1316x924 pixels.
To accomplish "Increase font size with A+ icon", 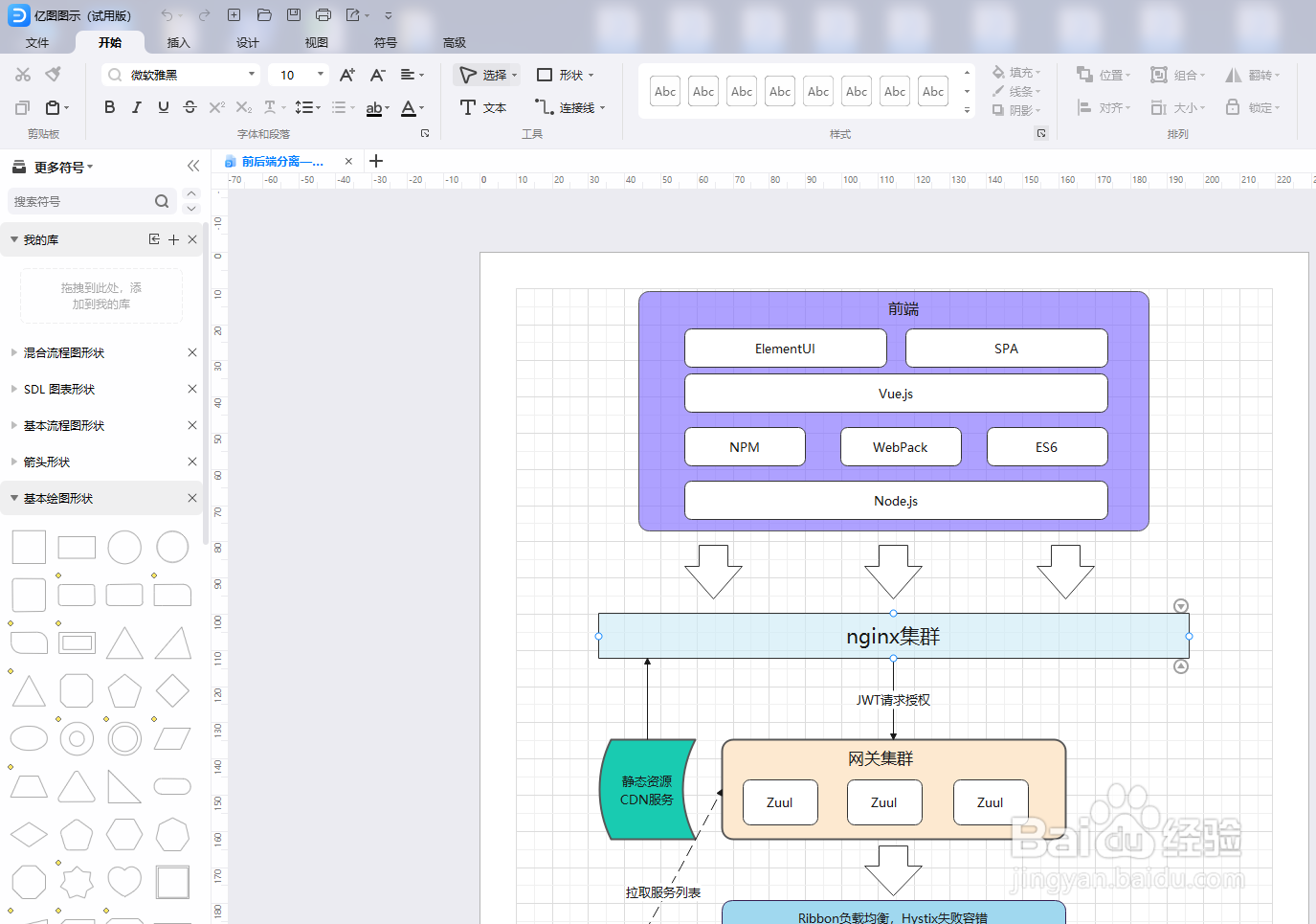I will pyautogui.click(x=347, y=75).
